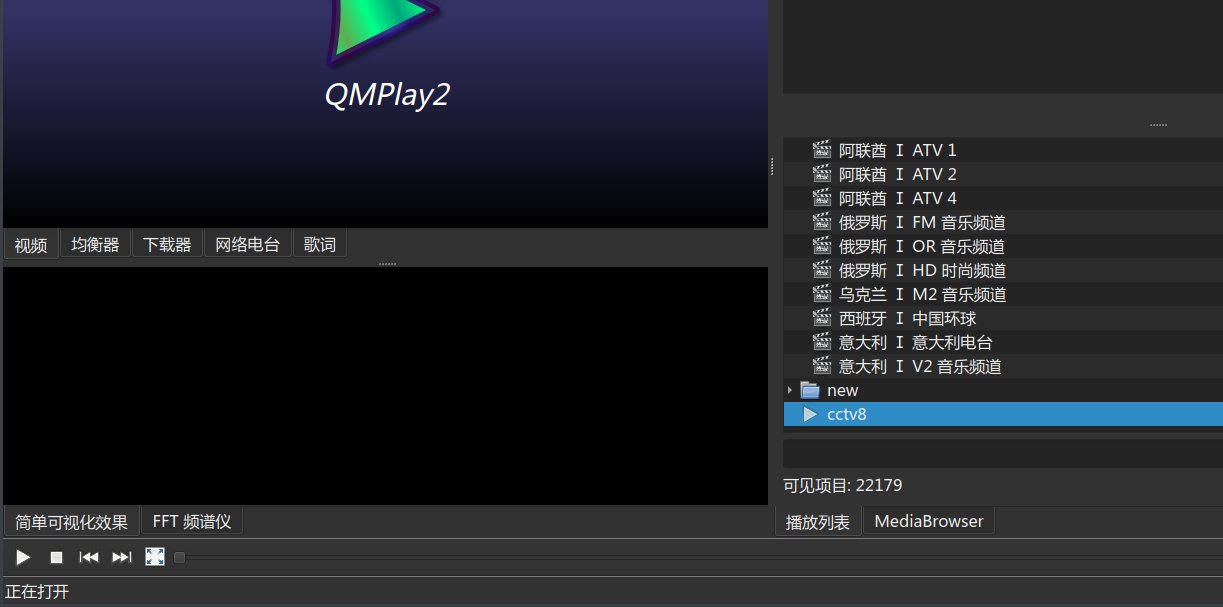
Task: Select 乌克兰 I M2 音乐频道 in playlist
Action: point(1003,294)
